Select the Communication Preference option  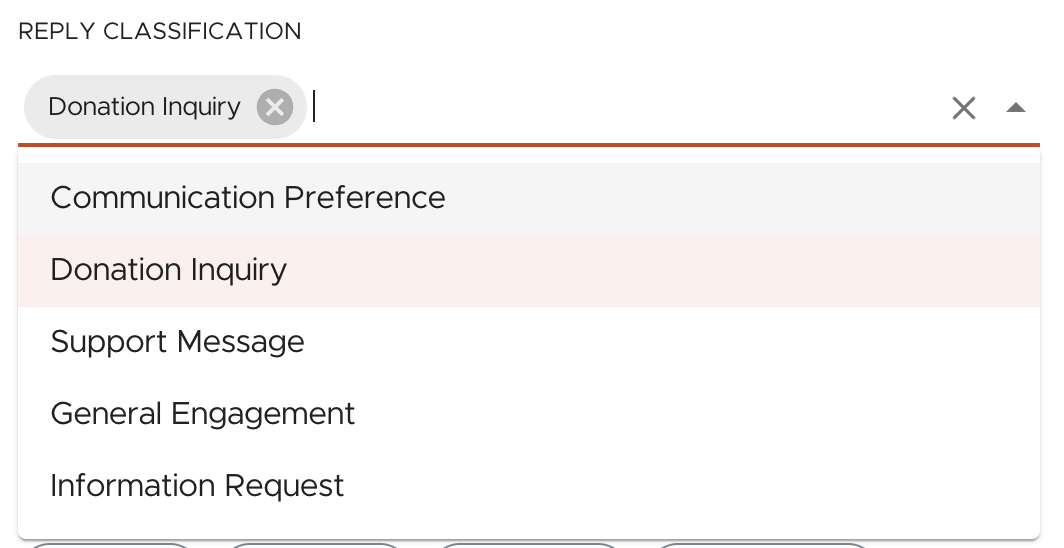(x=248, y=198)
